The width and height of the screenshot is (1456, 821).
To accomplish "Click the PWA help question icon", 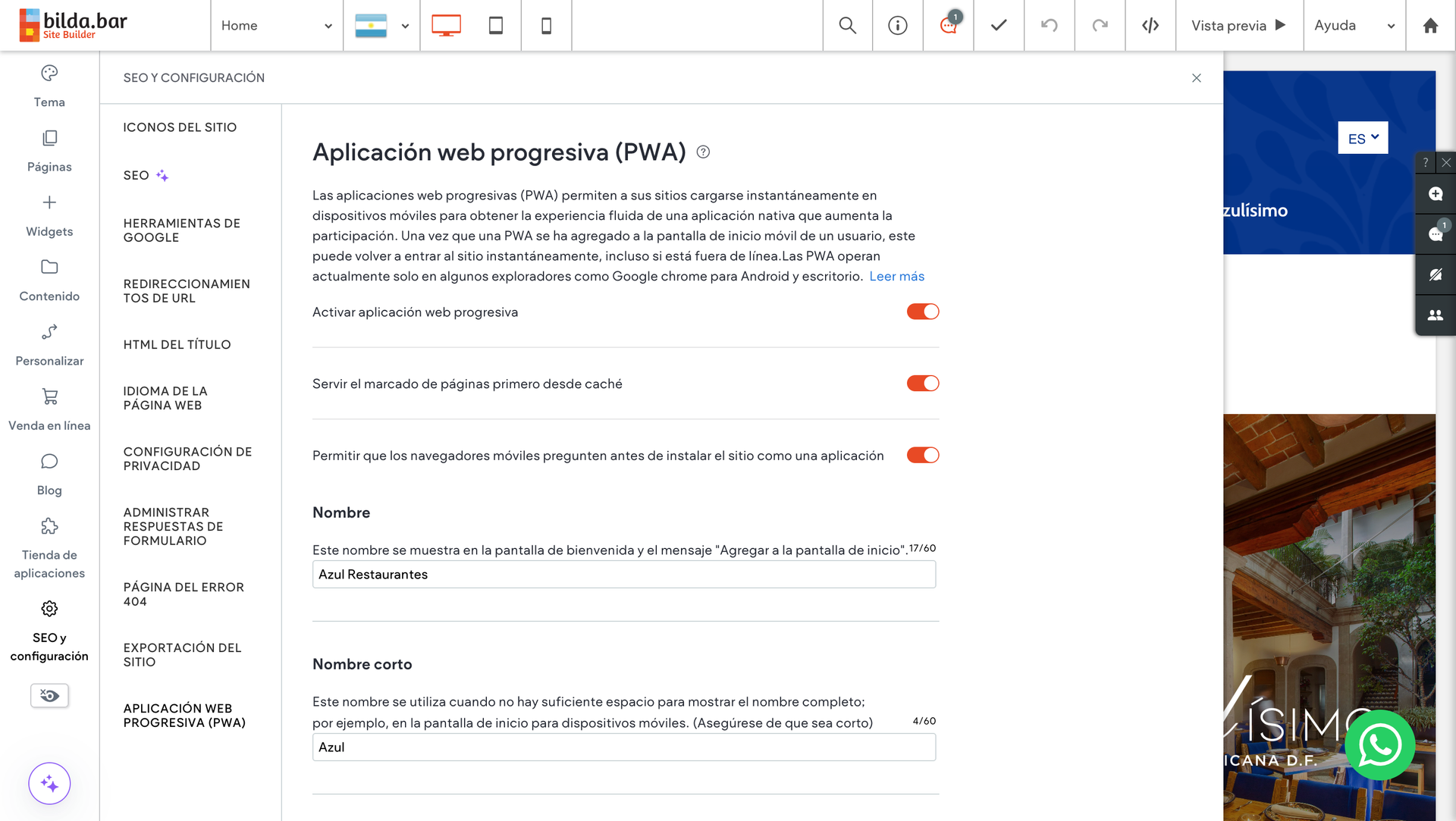I will [x=703, y=152].
